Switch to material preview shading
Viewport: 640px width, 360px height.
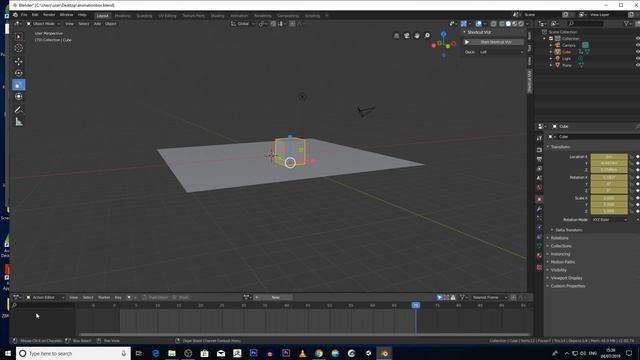514,24
